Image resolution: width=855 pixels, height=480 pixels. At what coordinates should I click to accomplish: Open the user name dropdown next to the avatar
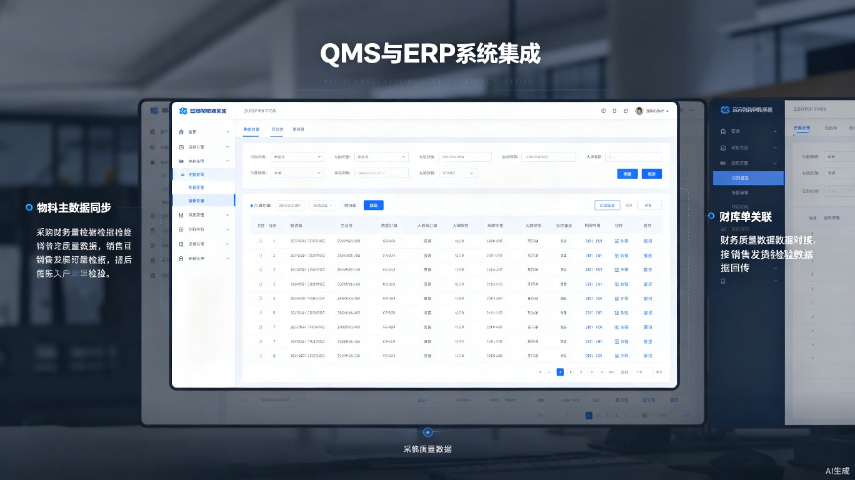tap(657, 111)
